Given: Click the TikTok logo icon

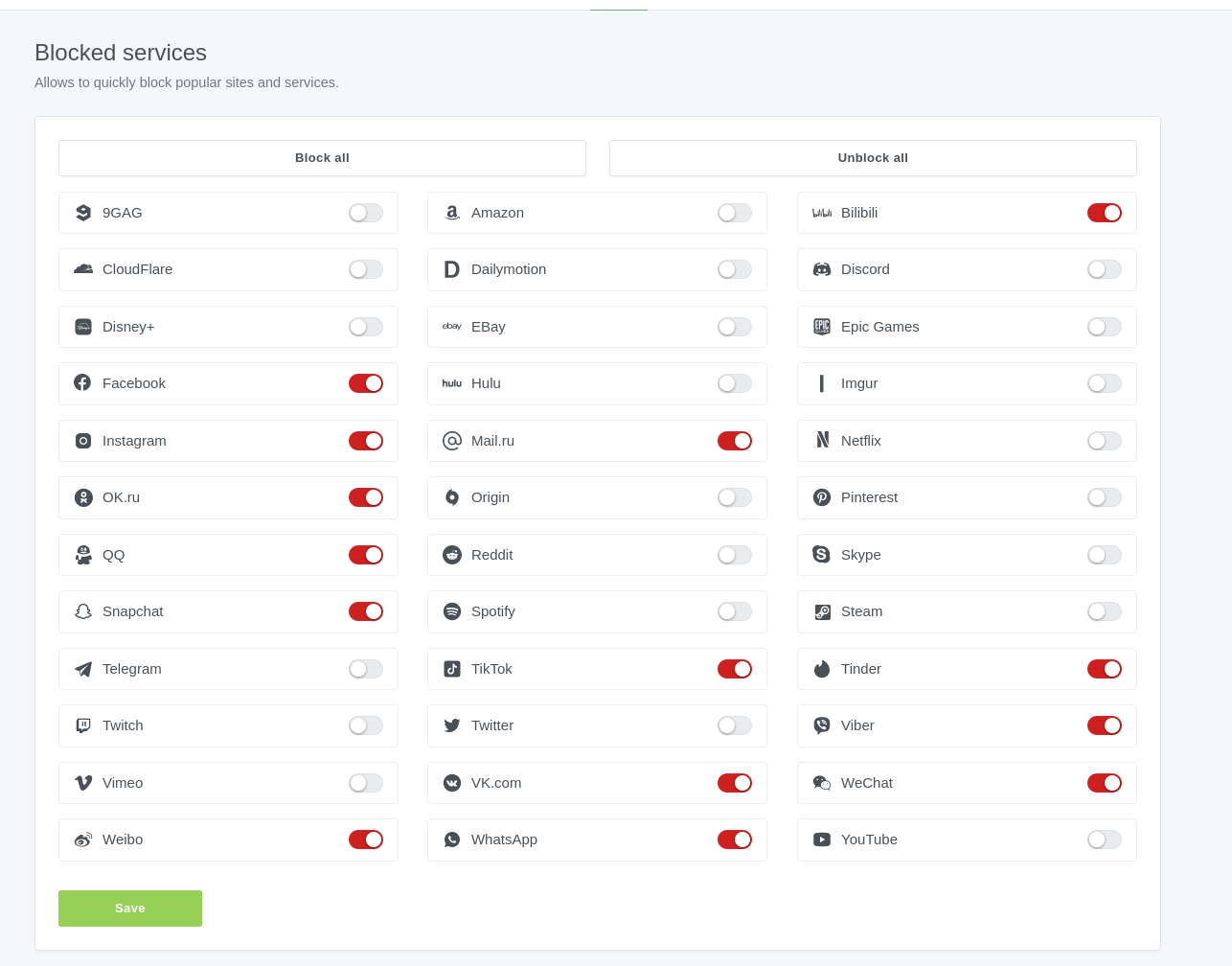Looking at the screenshot, I should click(x=452, y=669).
